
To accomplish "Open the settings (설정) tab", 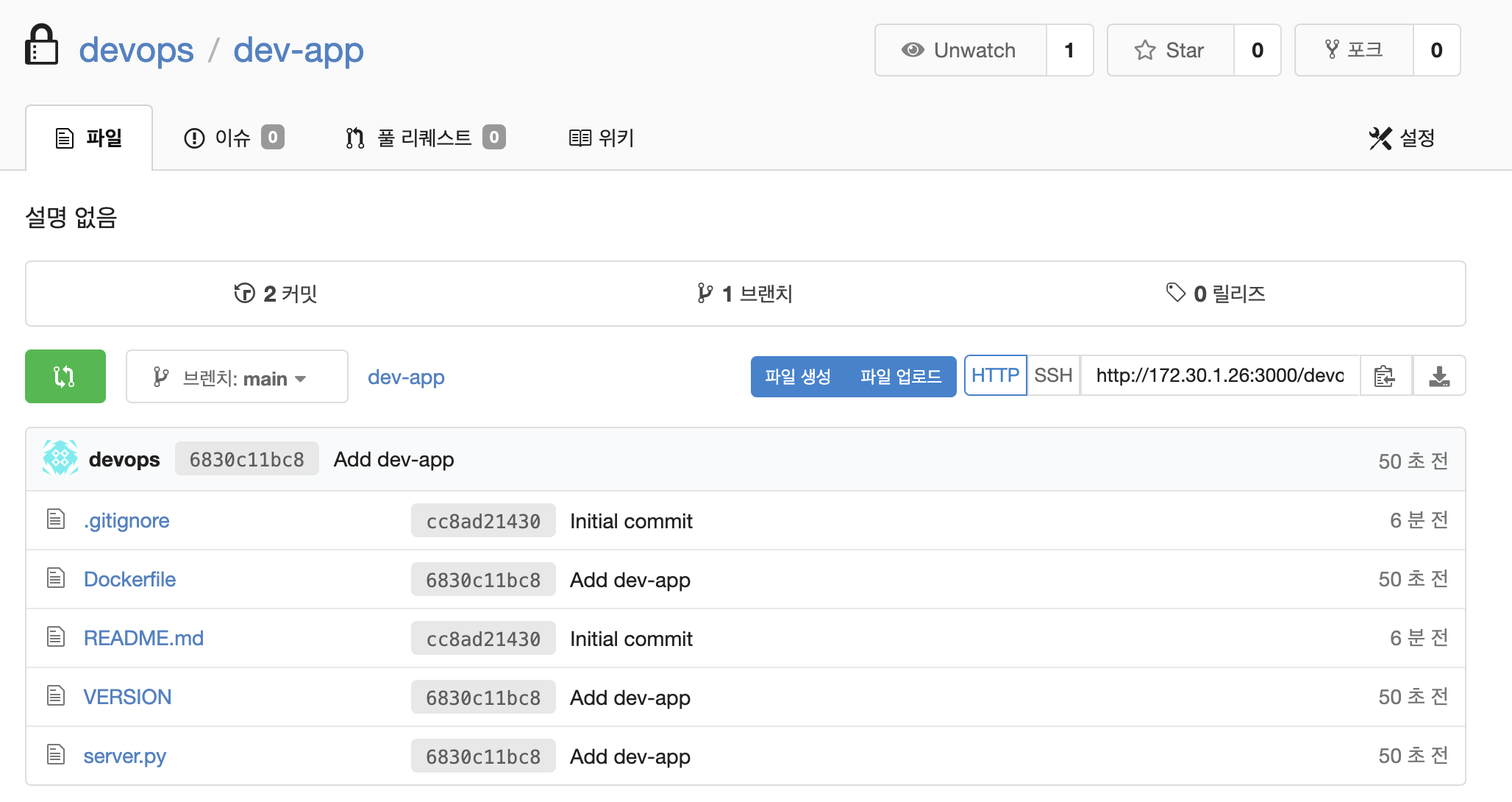I will (1402, 138).
